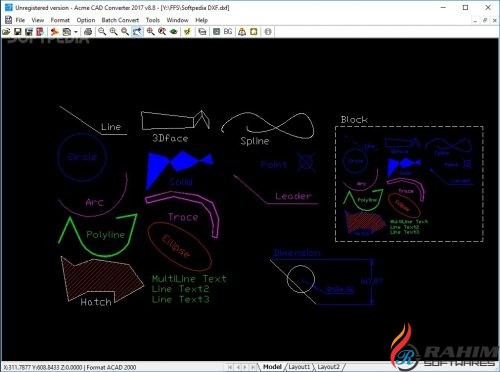Click the Open file folder icon
This screenshot has height=372, width=500.
(6, 32)
